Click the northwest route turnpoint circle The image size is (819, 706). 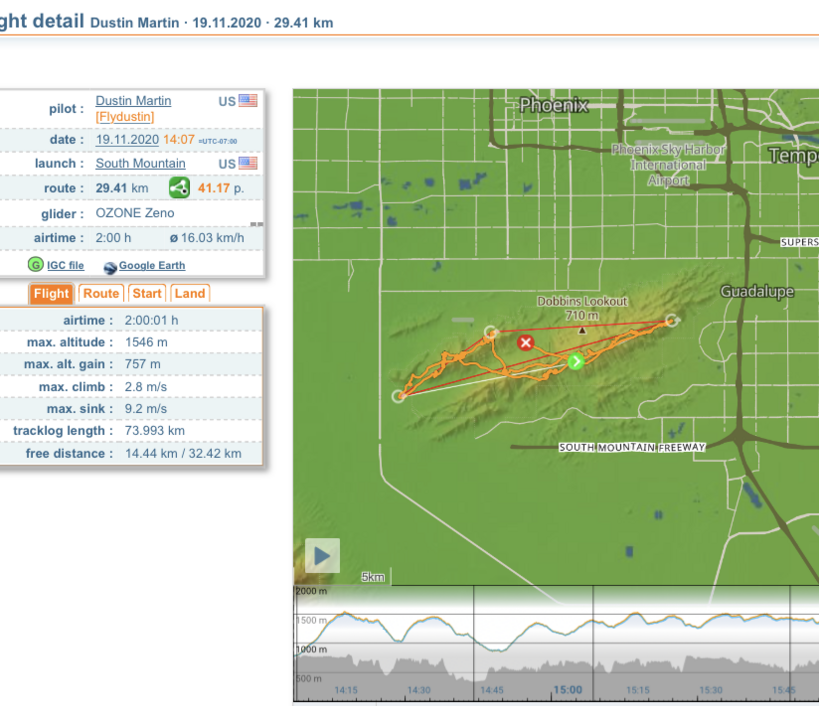coord(490,332)
